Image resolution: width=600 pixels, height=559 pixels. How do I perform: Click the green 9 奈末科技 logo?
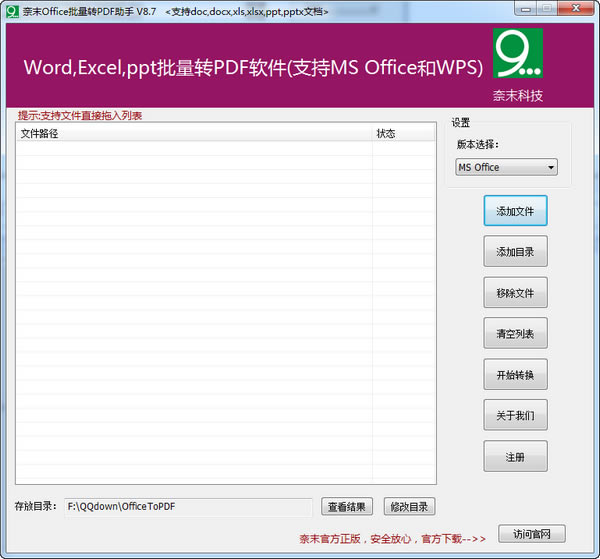(518, 53)
